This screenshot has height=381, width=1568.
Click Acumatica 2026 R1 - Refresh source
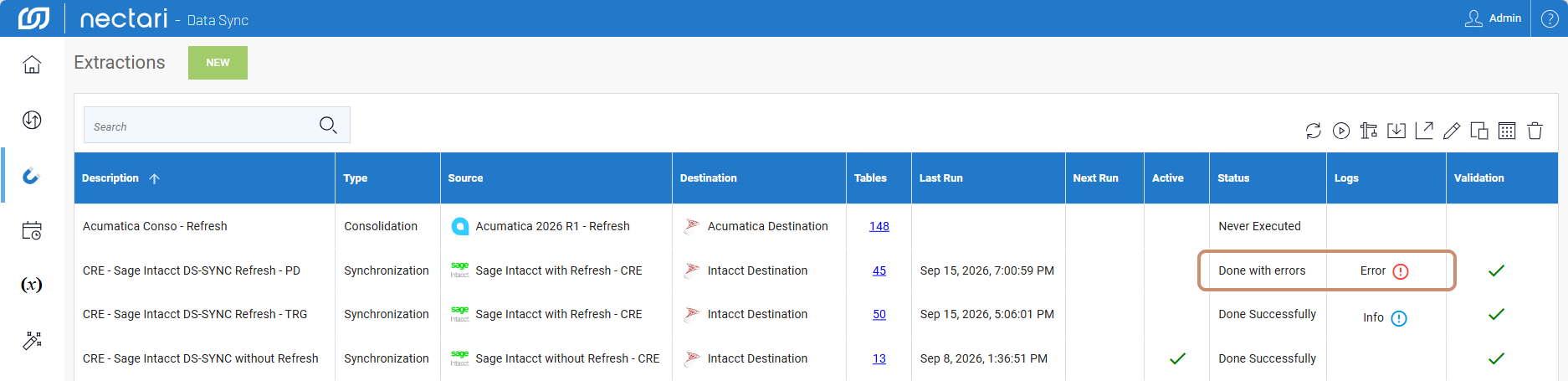pos(552,226)
